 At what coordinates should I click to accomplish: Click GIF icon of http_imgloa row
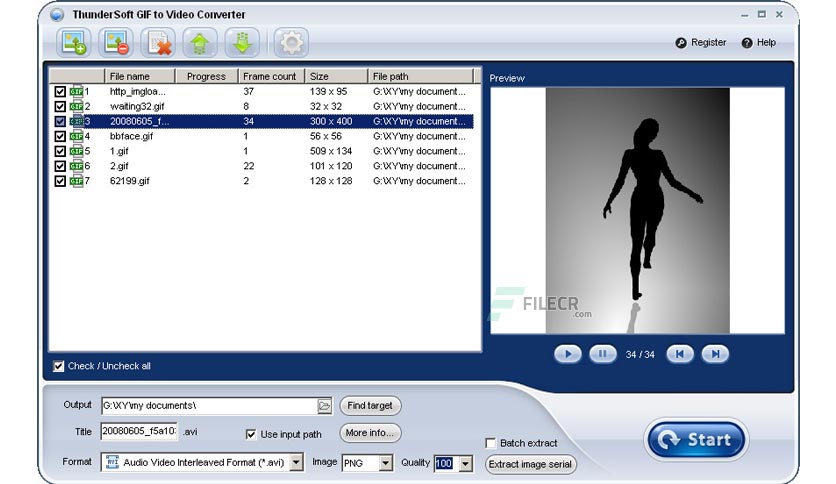(x=77, y=92)
